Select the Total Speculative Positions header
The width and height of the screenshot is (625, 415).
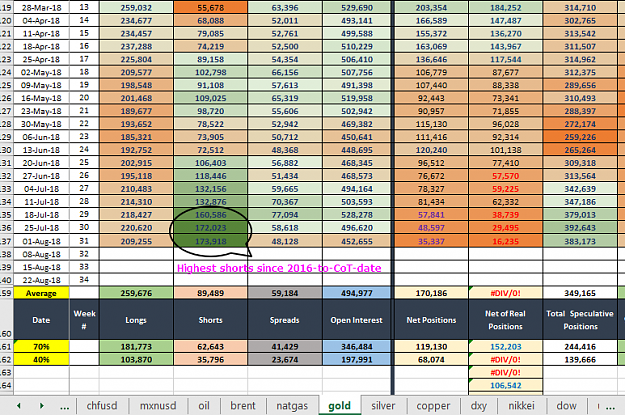click(580, 320)
